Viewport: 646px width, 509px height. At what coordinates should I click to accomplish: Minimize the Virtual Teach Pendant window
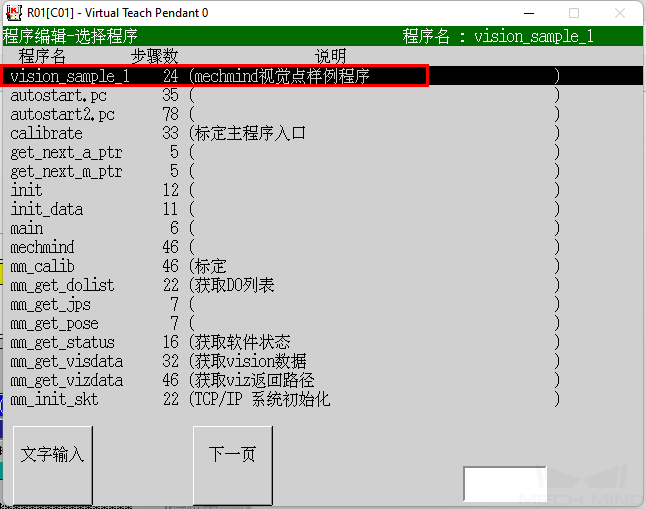(x=529, y=13)
